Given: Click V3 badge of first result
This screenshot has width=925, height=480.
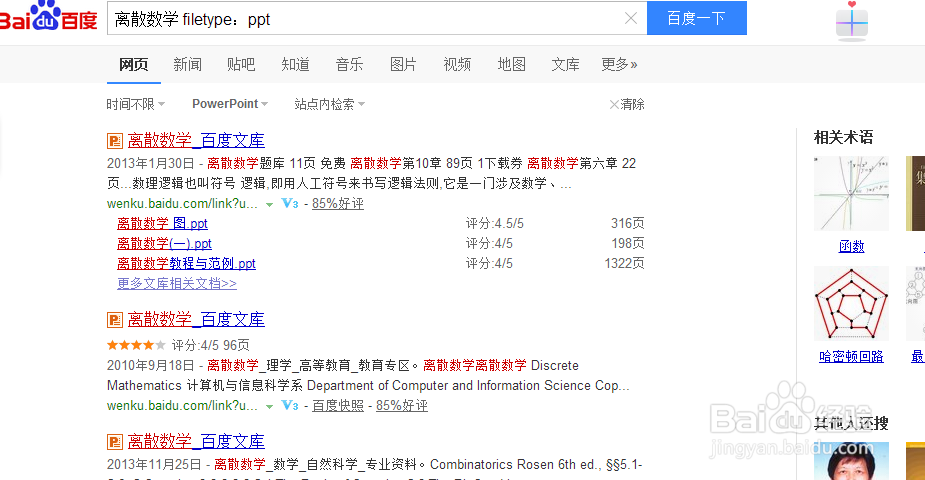Looking at the screenshot, I should [290, 203].
